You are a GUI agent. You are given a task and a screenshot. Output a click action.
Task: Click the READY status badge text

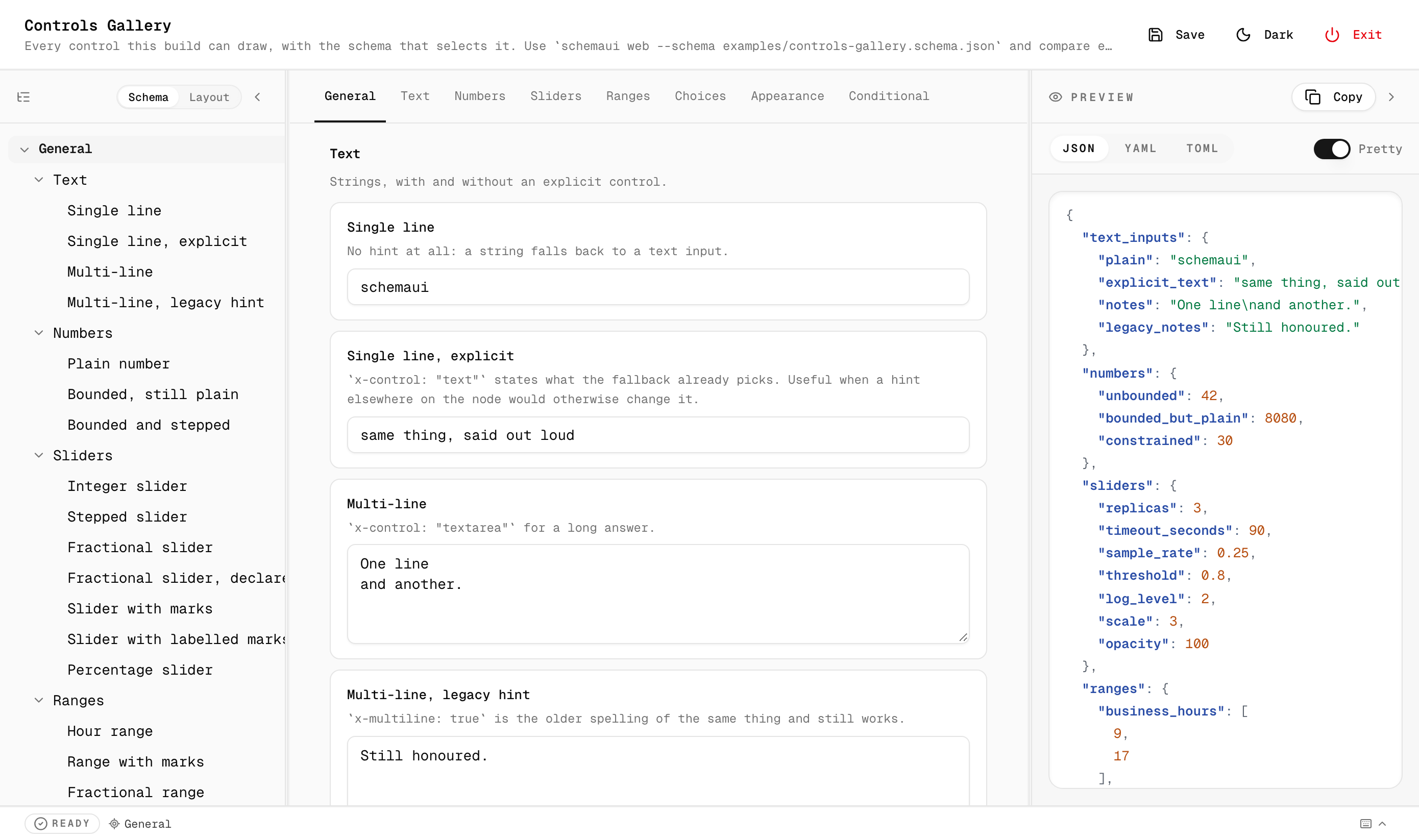coord(71,823)
